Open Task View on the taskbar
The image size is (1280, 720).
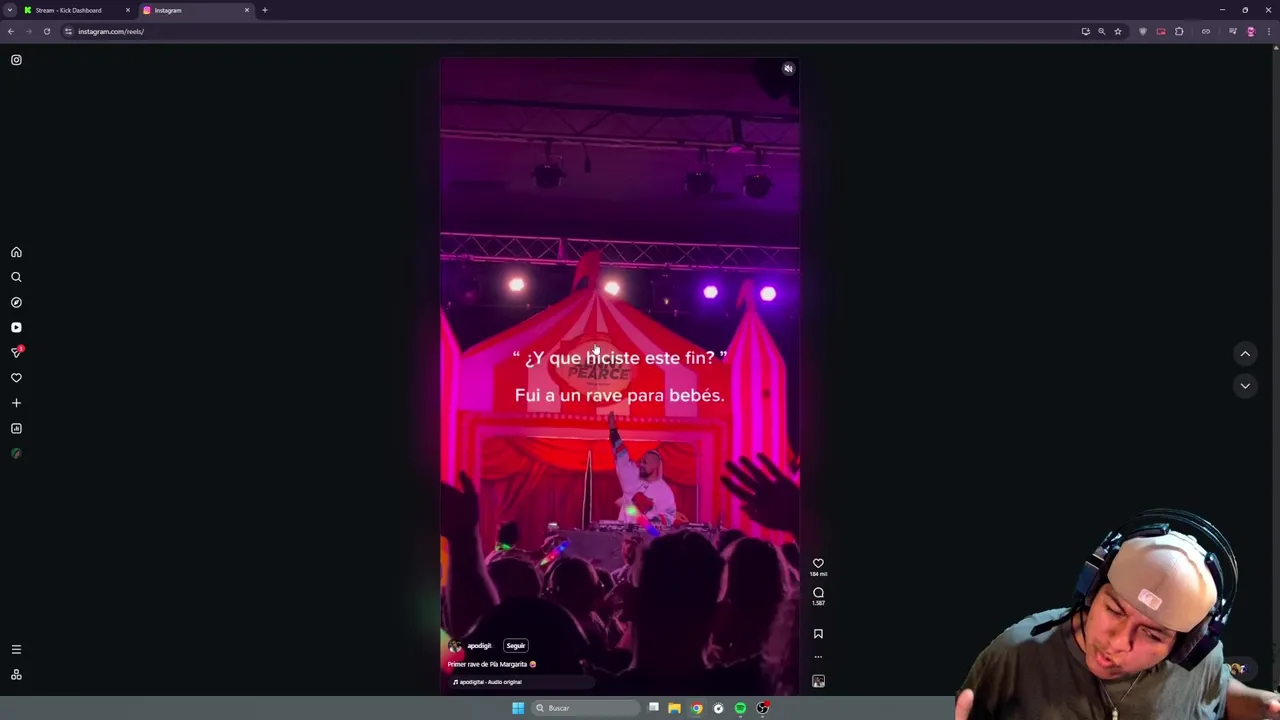coord(653,708)
